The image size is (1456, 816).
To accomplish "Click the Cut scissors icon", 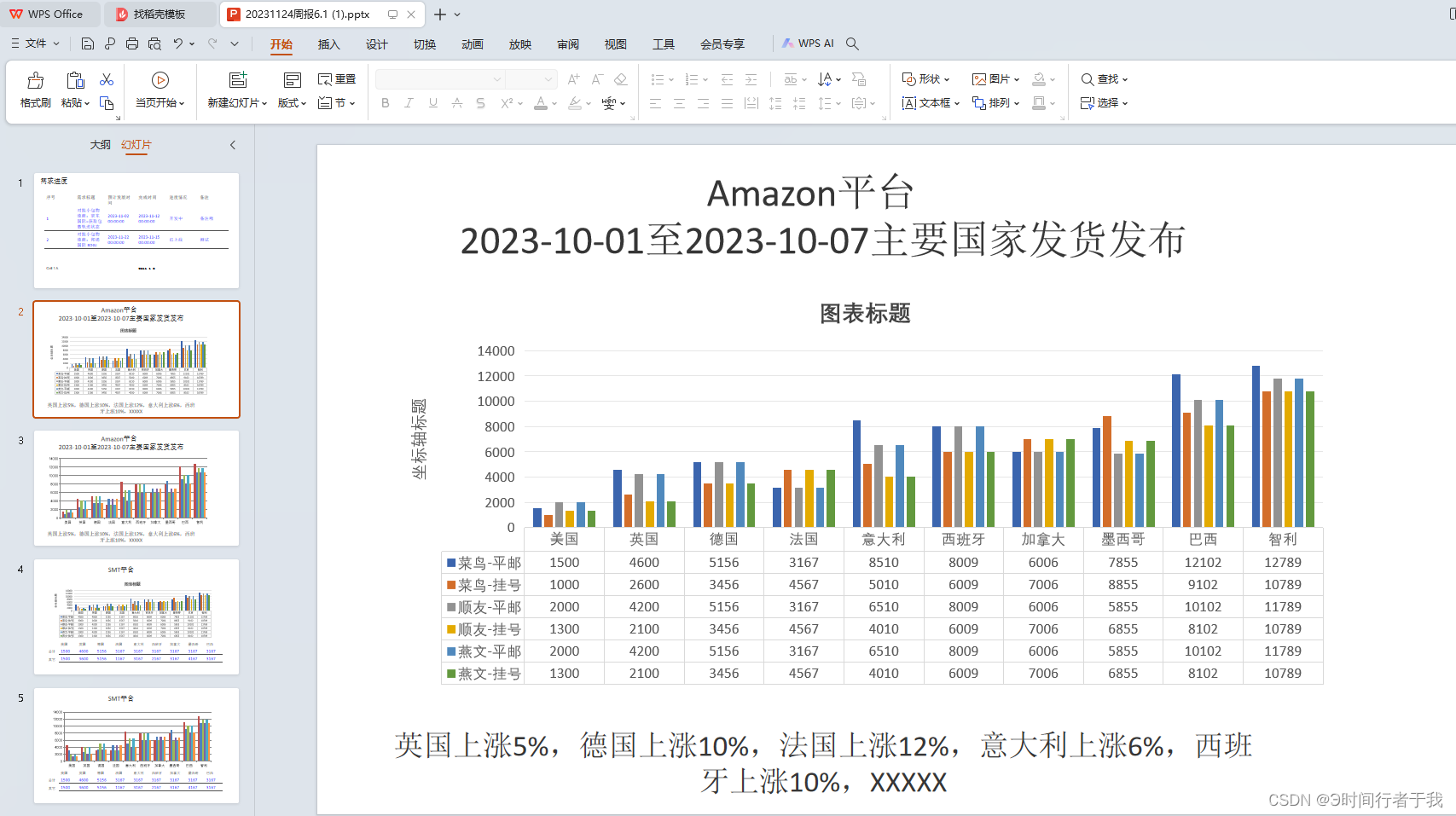I will point(107,79).
